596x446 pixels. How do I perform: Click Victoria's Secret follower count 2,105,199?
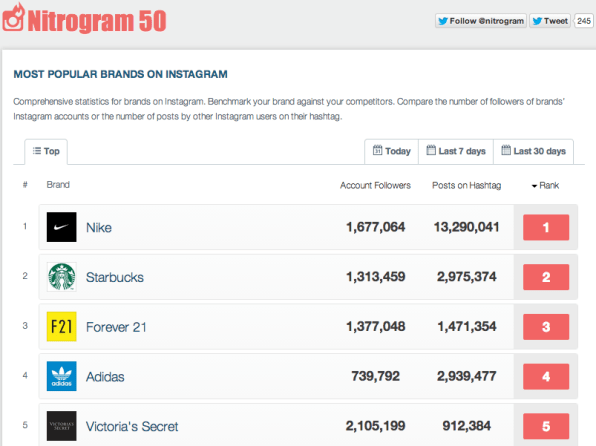[376, 426]
